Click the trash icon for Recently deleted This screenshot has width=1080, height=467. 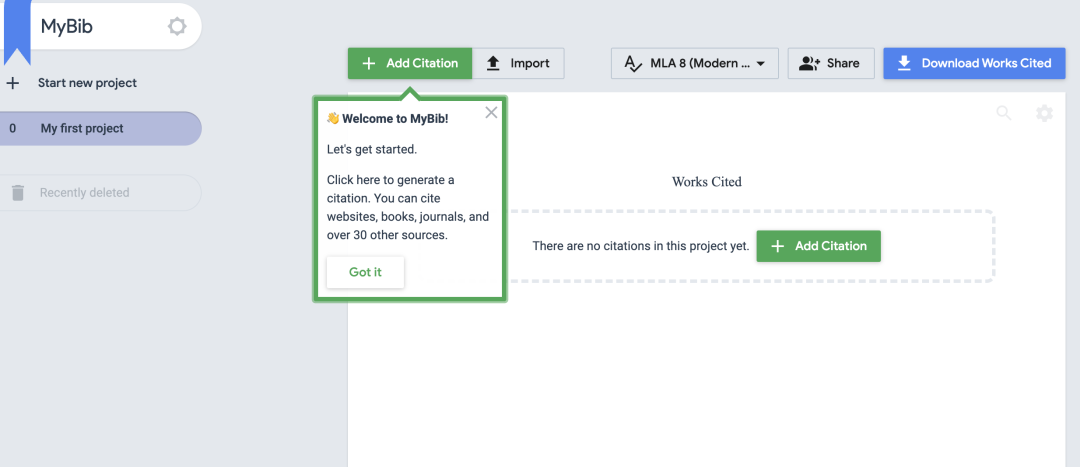(18, 193)
